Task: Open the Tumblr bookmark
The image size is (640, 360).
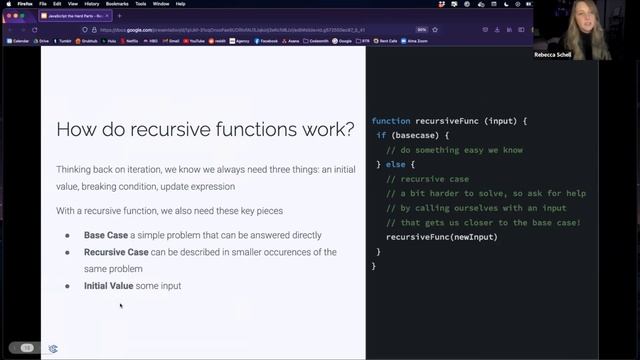Action: pos(62,41)
